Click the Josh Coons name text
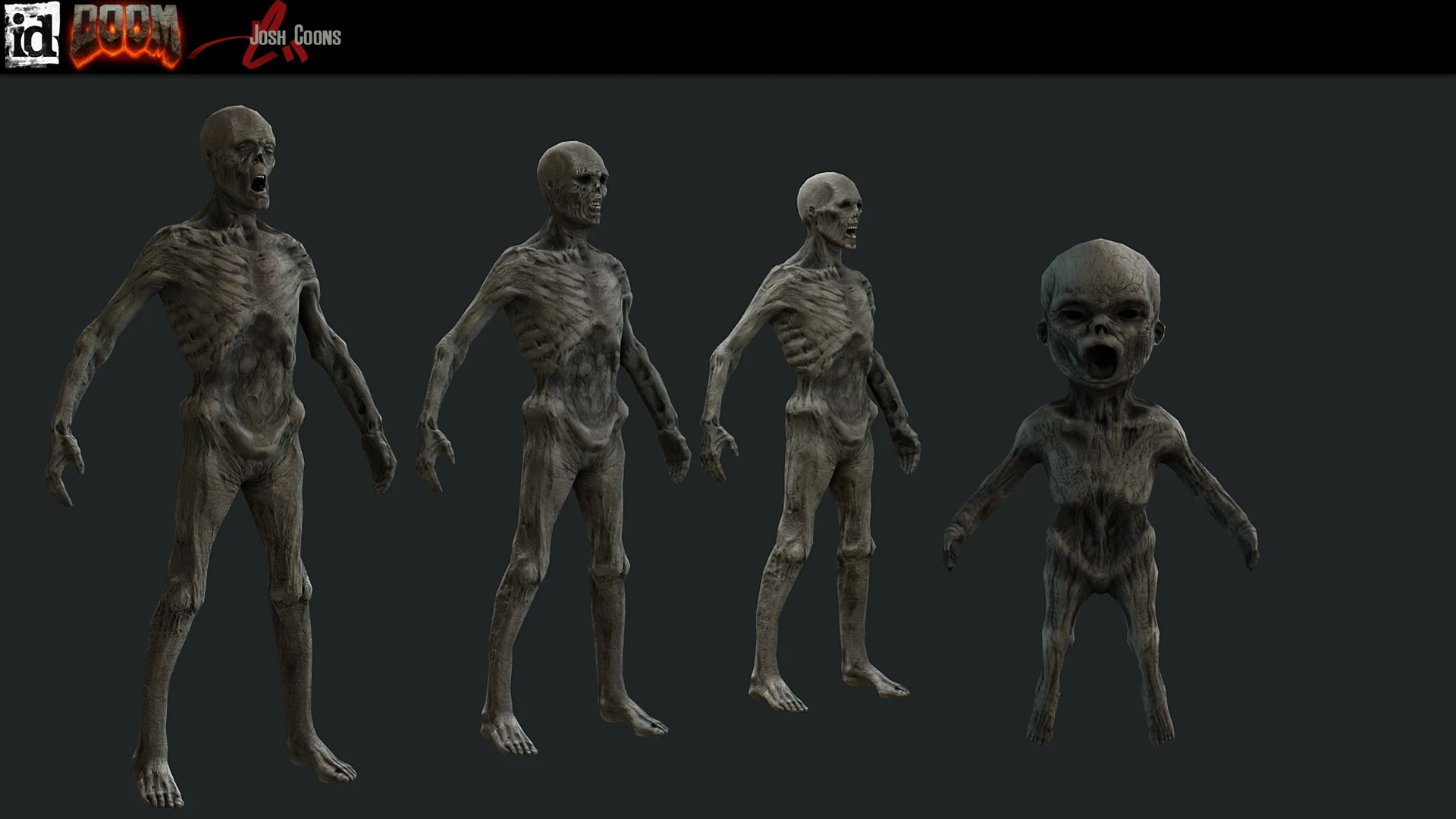Screen dimensions: 1456x819 coord(296,36)
